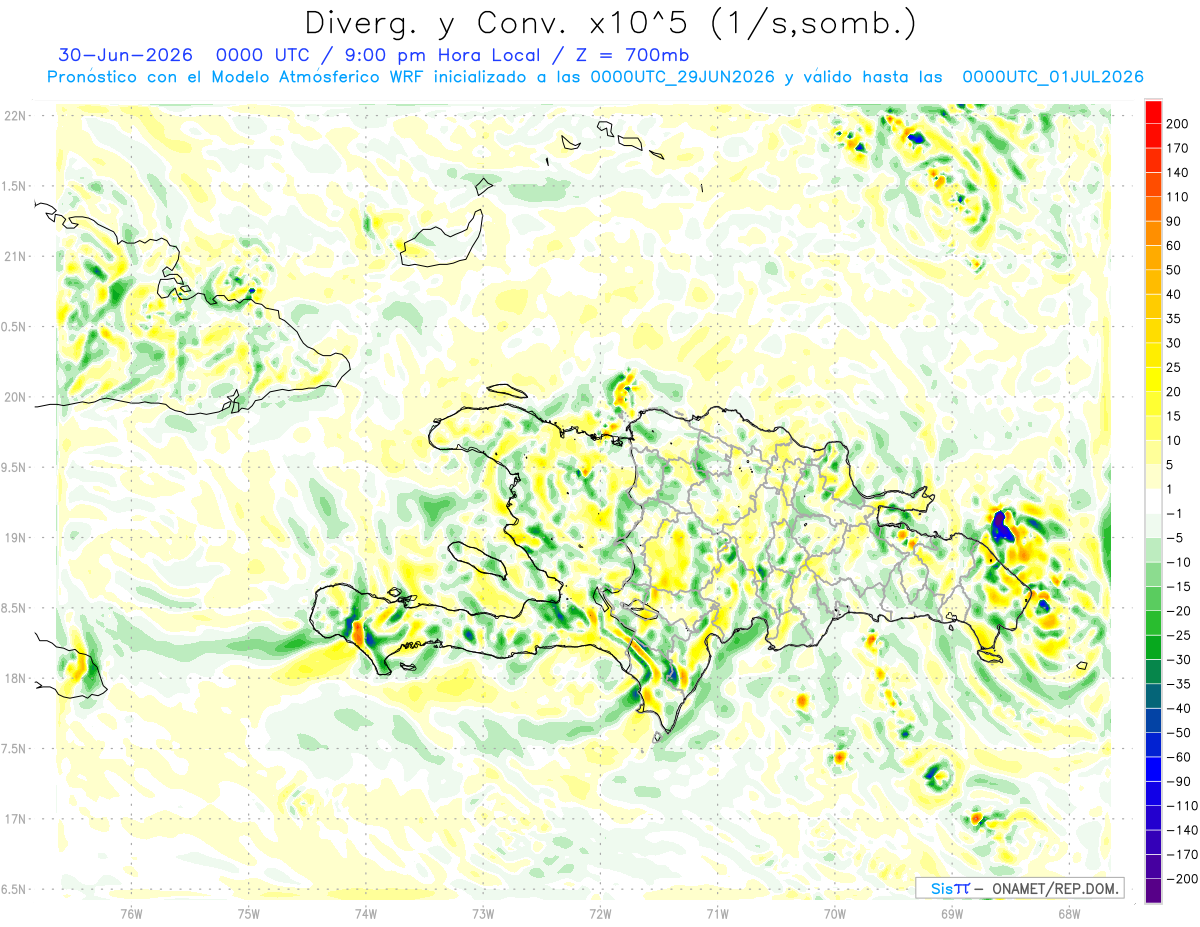Viewport: 1200px width, 927px height.
Task: Click the '17N' latitude label
Action: (x=16, y=819)
